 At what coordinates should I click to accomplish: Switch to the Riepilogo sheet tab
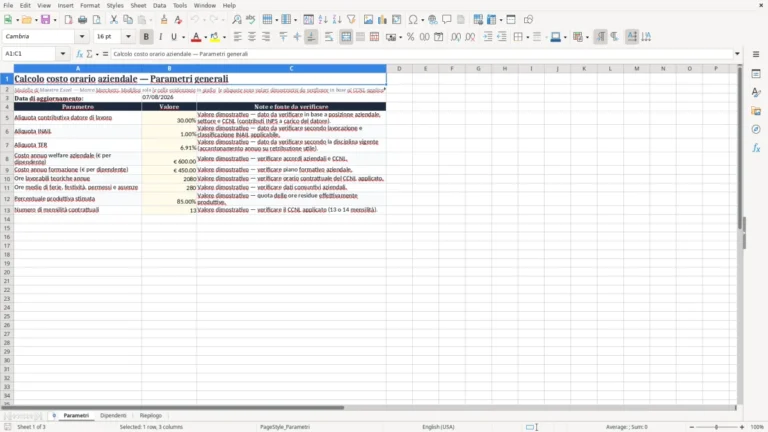(151, 415)
